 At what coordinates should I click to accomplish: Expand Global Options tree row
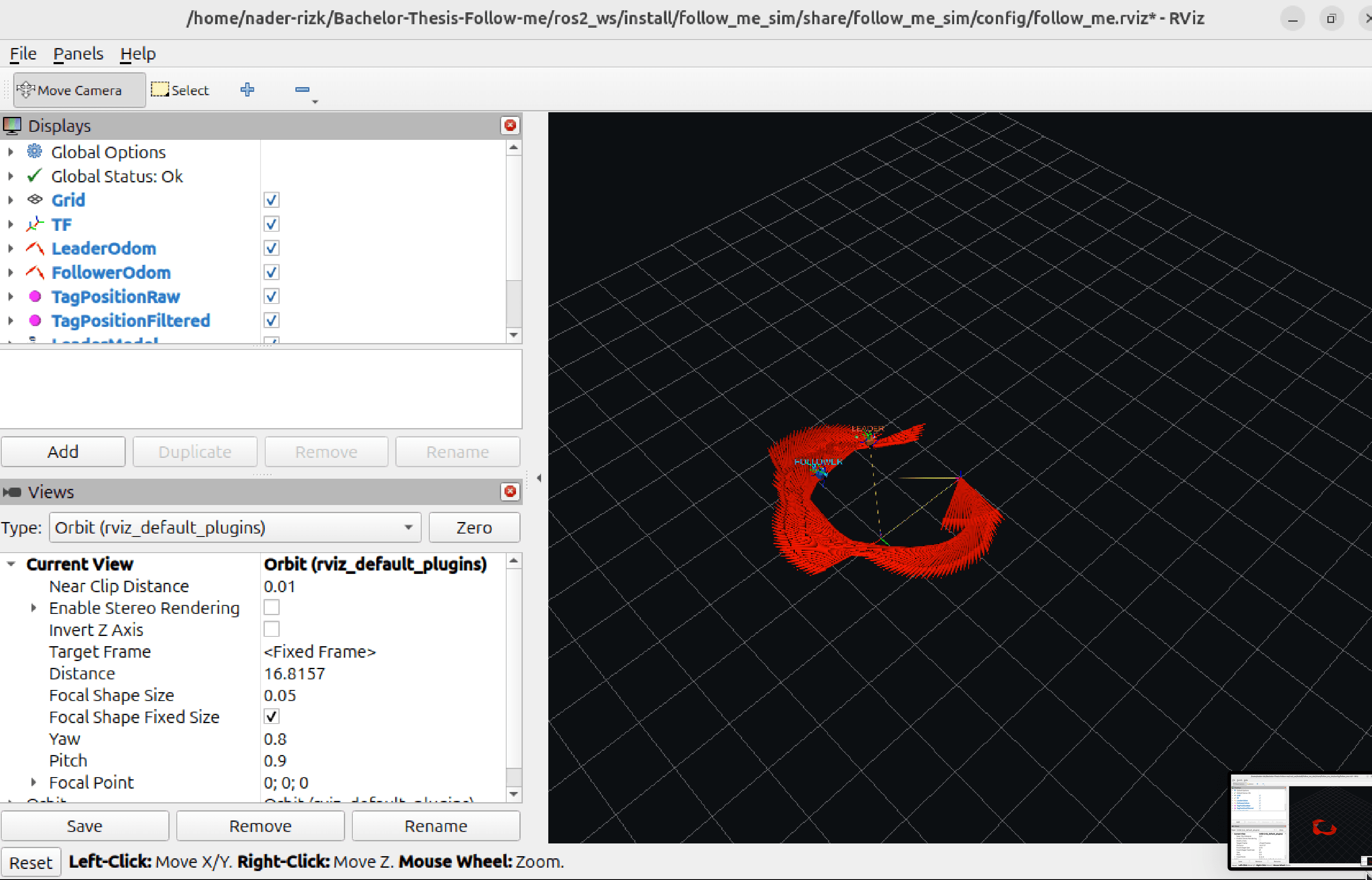(x=10, y=152)
